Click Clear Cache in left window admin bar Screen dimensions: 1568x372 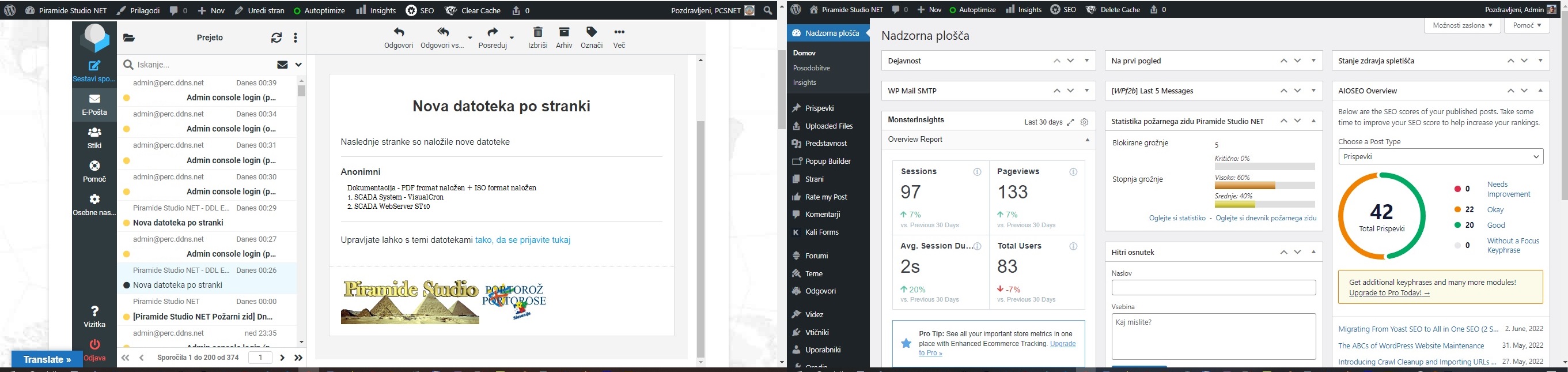coord(473,10)
